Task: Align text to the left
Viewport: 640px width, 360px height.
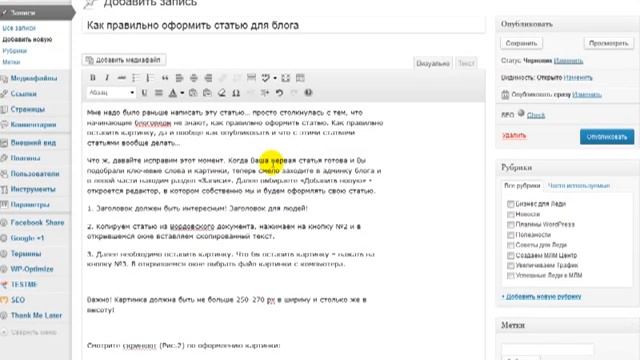Action: [x=179, y=78]
